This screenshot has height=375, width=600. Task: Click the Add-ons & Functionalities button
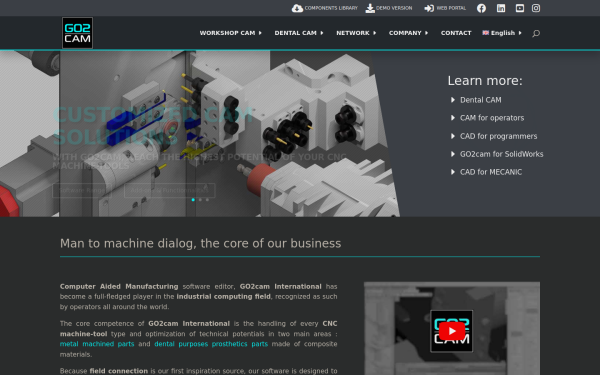(170, 190)
